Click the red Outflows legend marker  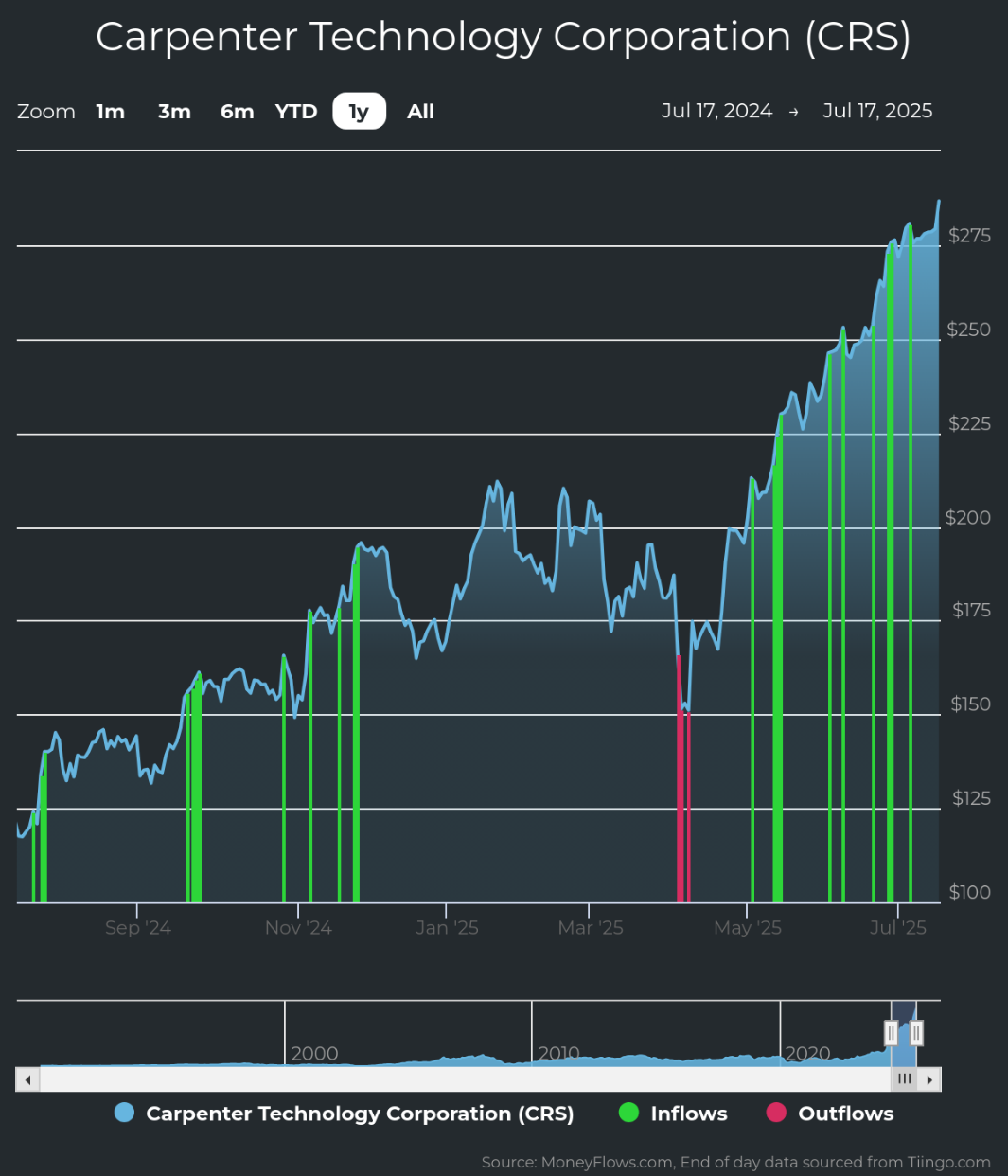[x=776, y=1113]
